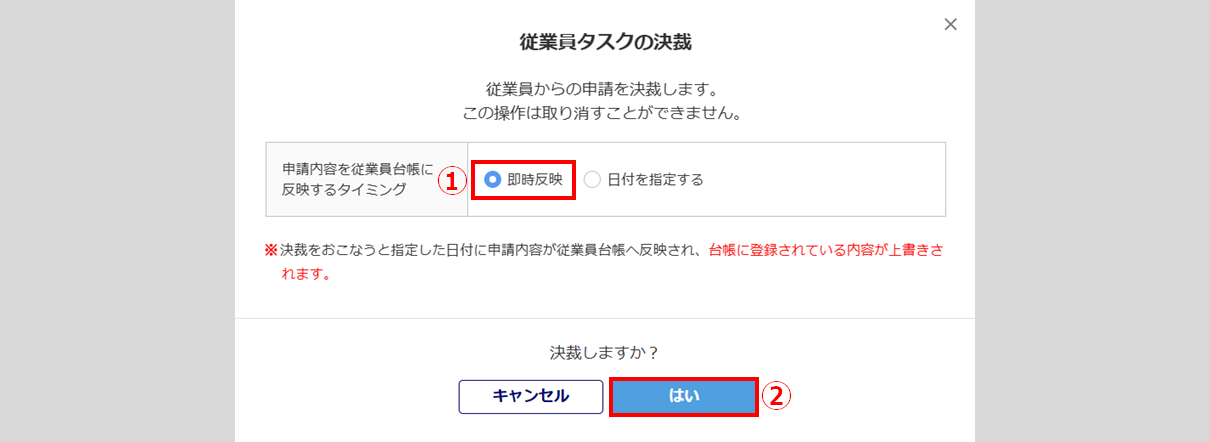Click the red text 台帳に登録されている内容が上書き
Screen dimensions: 1210x442
[x=820, y=249]
